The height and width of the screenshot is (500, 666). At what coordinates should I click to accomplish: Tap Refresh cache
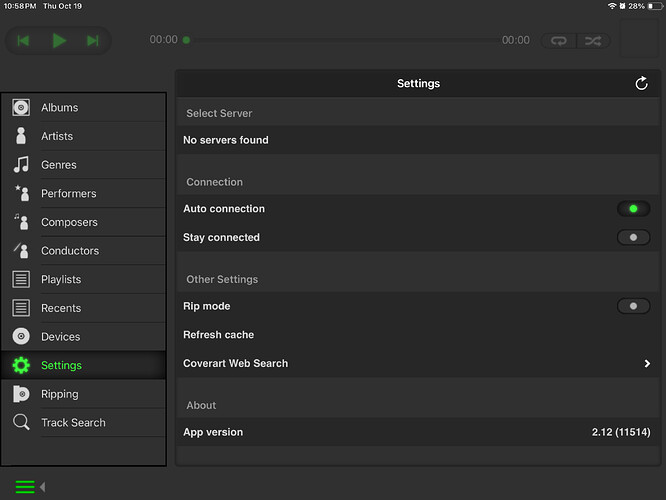point(219,335)
